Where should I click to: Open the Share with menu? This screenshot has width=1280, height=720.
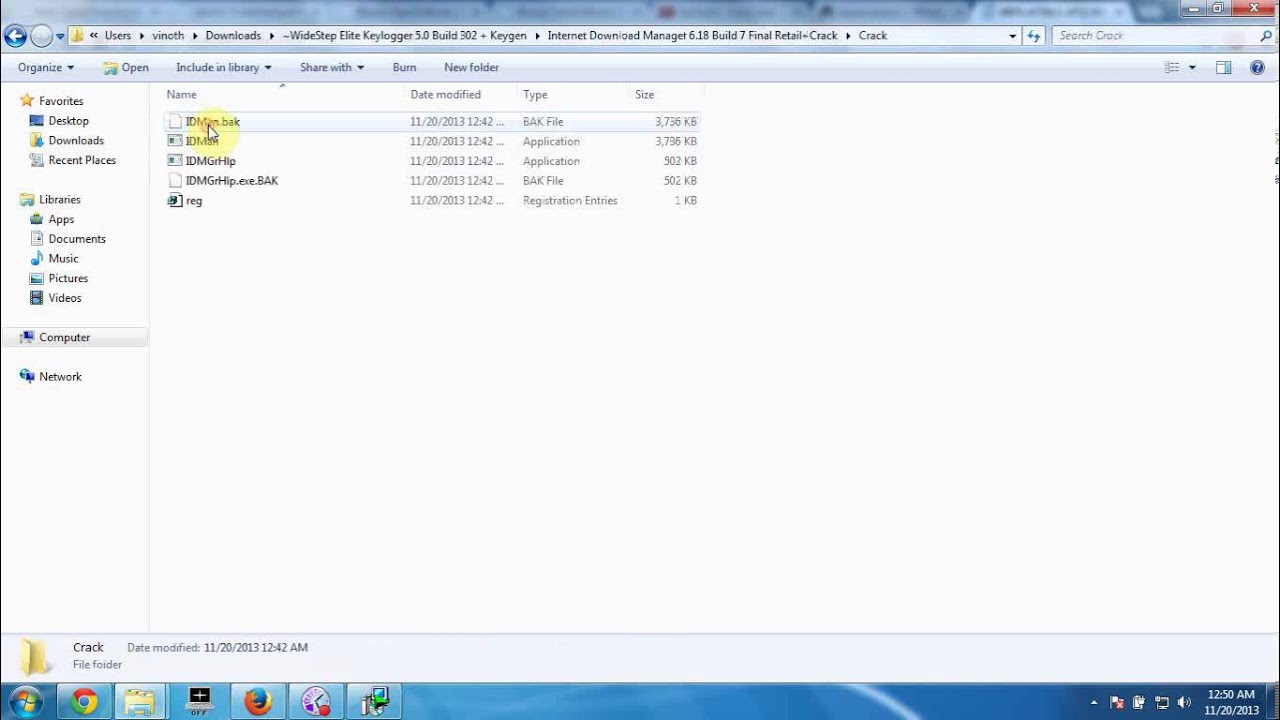point(332,67)
